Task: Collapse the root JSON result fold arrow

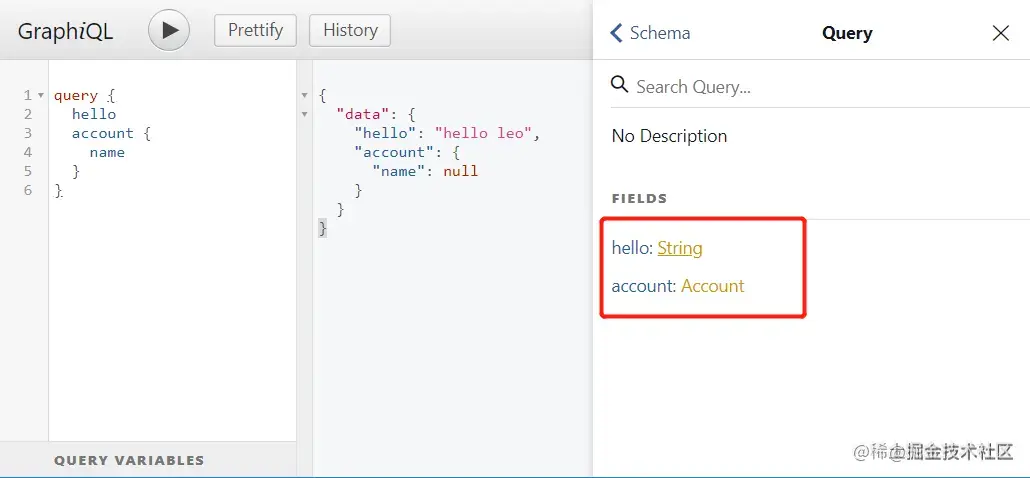Action: (x=304, y=96)
